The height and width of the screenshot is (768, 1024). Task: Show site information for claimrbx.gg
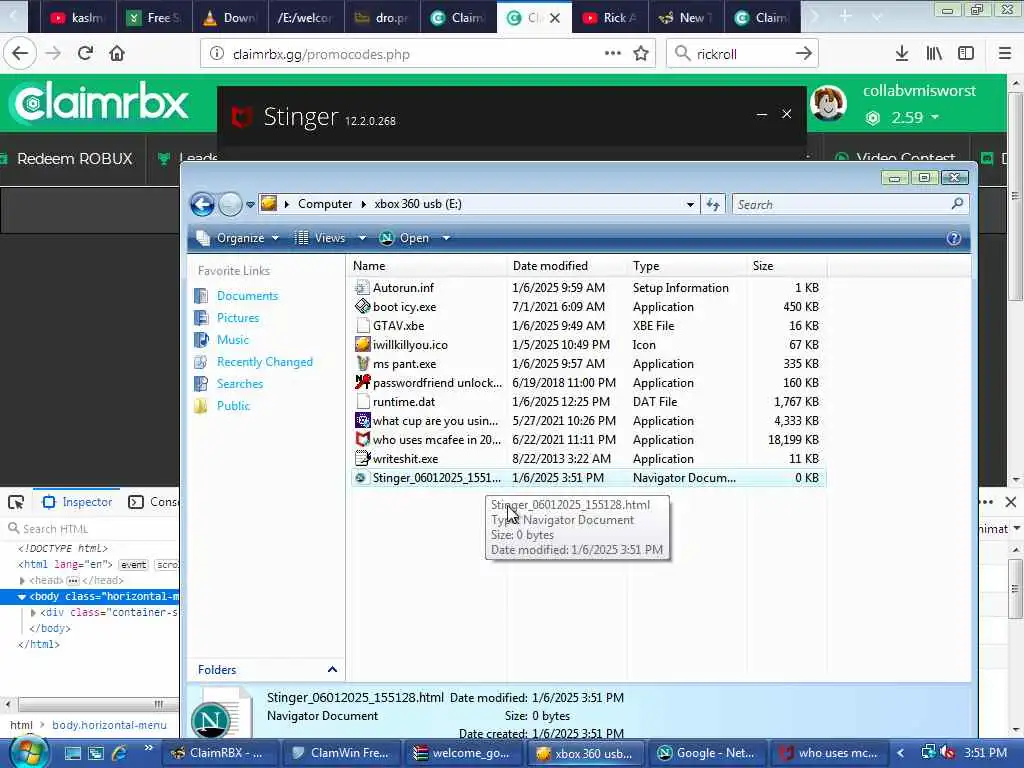217,54
